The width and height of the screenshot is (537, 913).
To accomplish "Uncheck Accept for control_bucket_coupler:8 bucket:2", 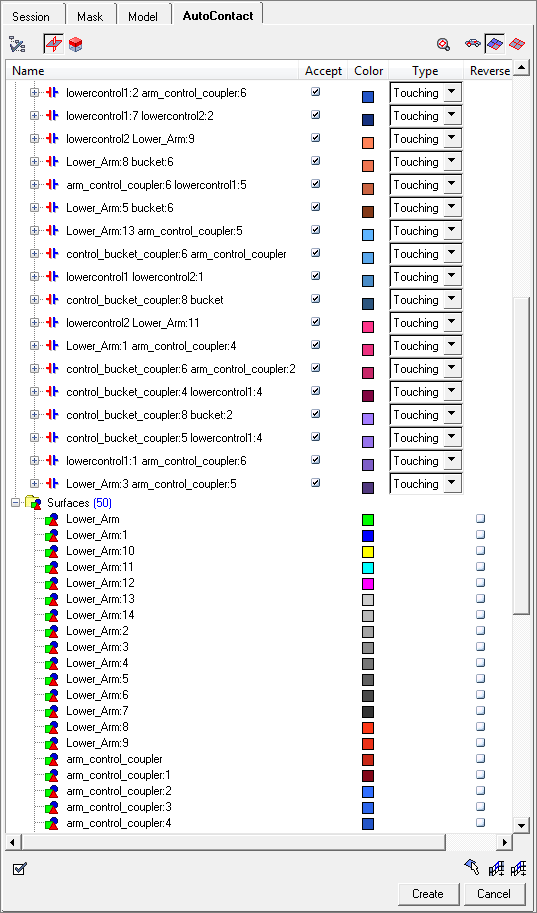I will pos(316,414).
